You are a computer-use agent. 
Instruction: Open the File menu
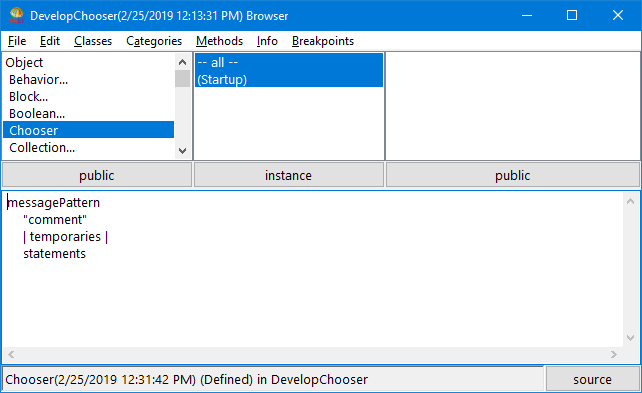pos(17,41)
